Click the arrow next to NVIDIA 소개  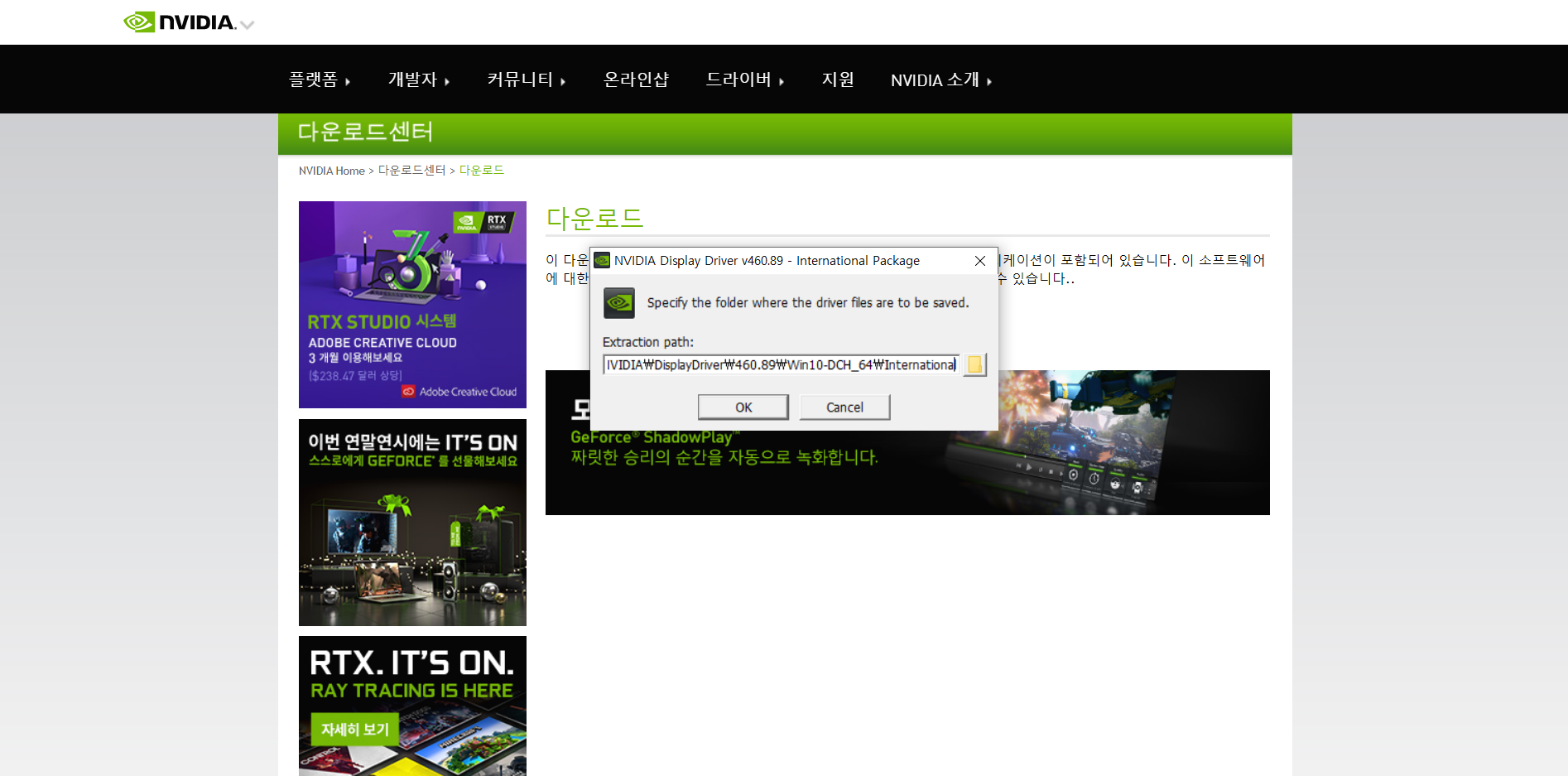pos(988,82)
